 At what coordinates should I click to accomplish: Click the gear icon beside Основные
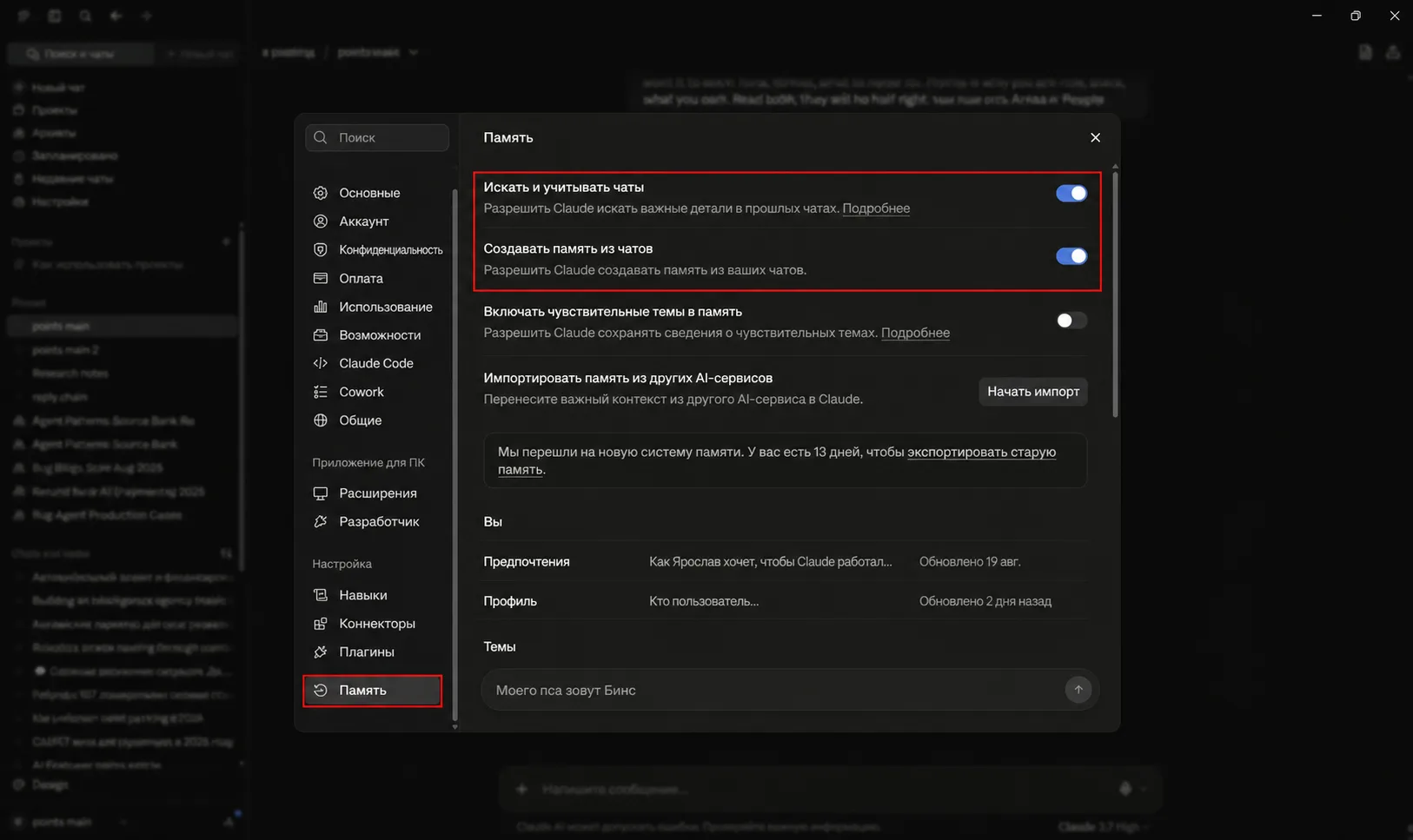[321, 193]
